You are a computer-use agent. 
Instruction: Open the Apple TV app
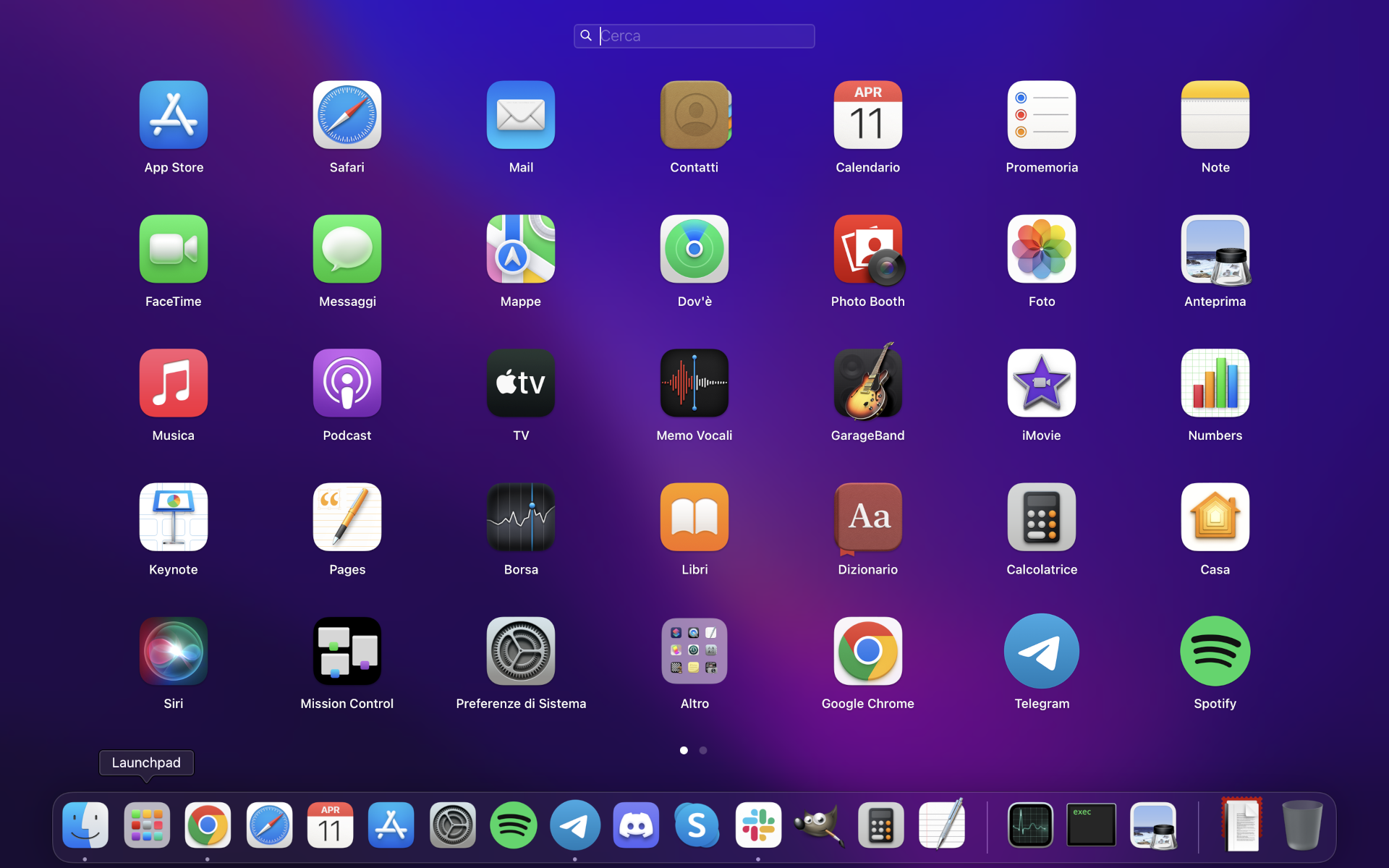coord(521,383)
